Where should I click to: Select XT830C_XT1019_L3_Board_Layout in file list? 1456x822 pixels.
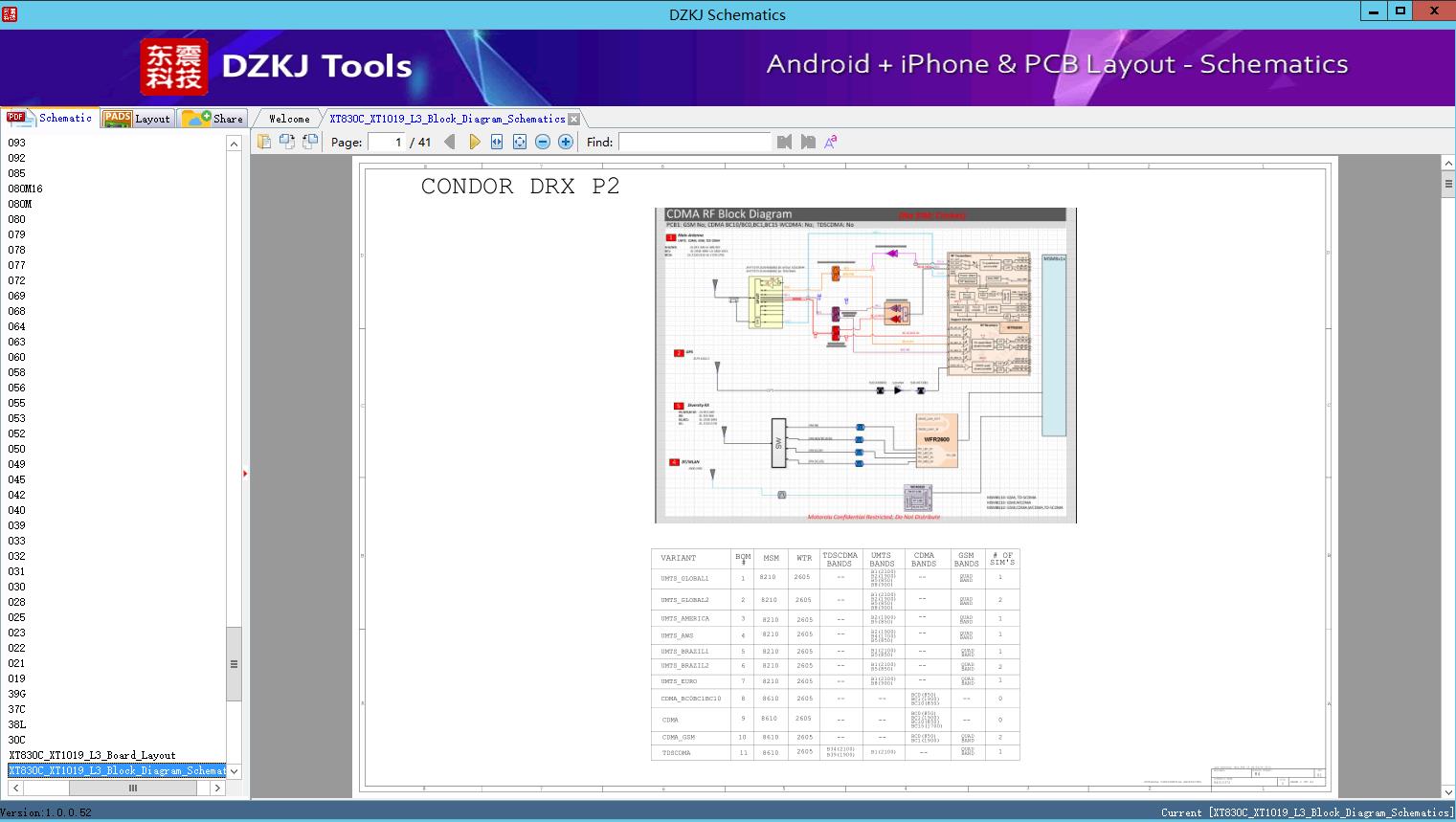point(92,755)
